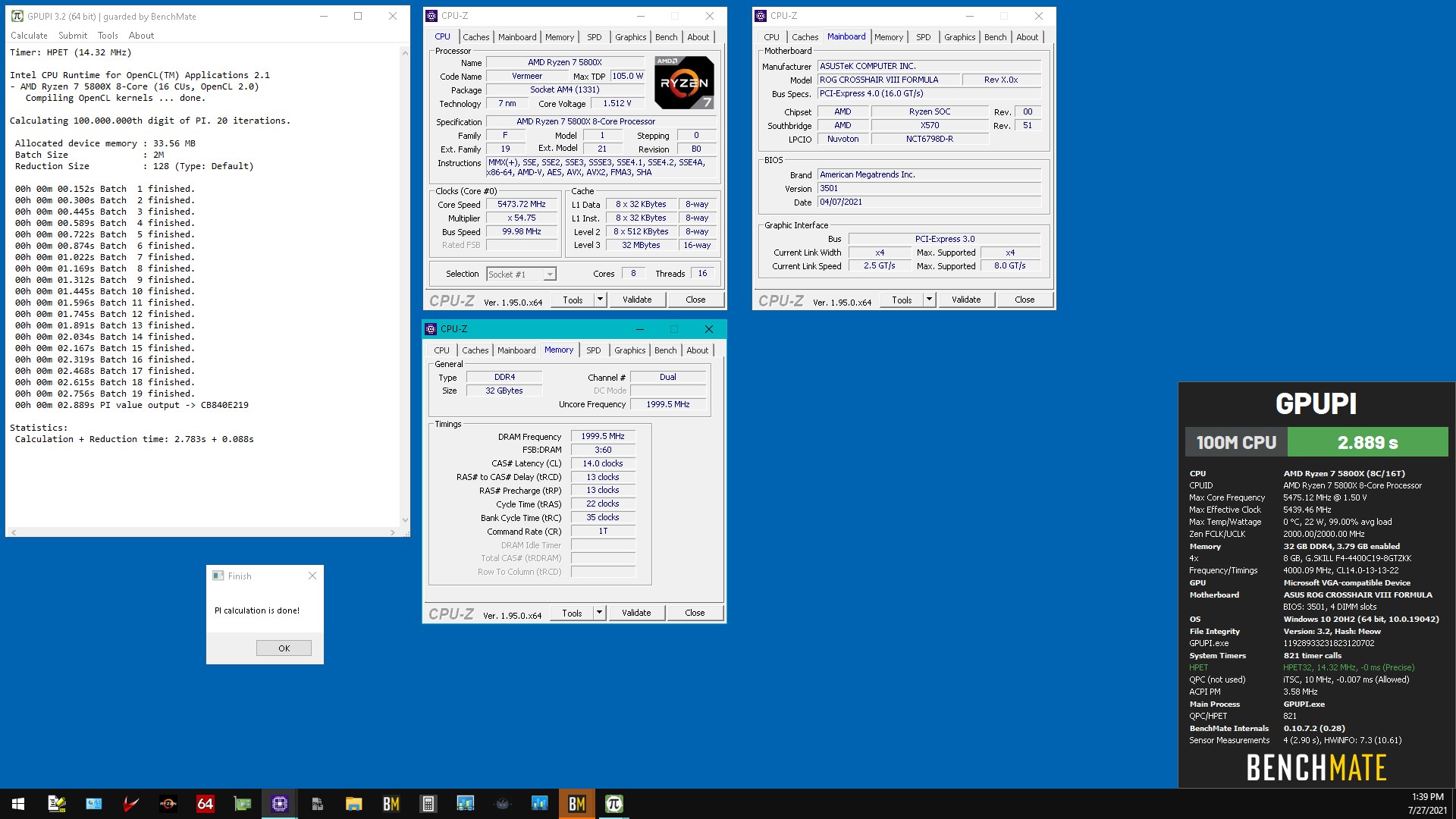Click the CPU-Z Mainboard window title icon
1456x819 pixels.
click(x=761, y=16)
